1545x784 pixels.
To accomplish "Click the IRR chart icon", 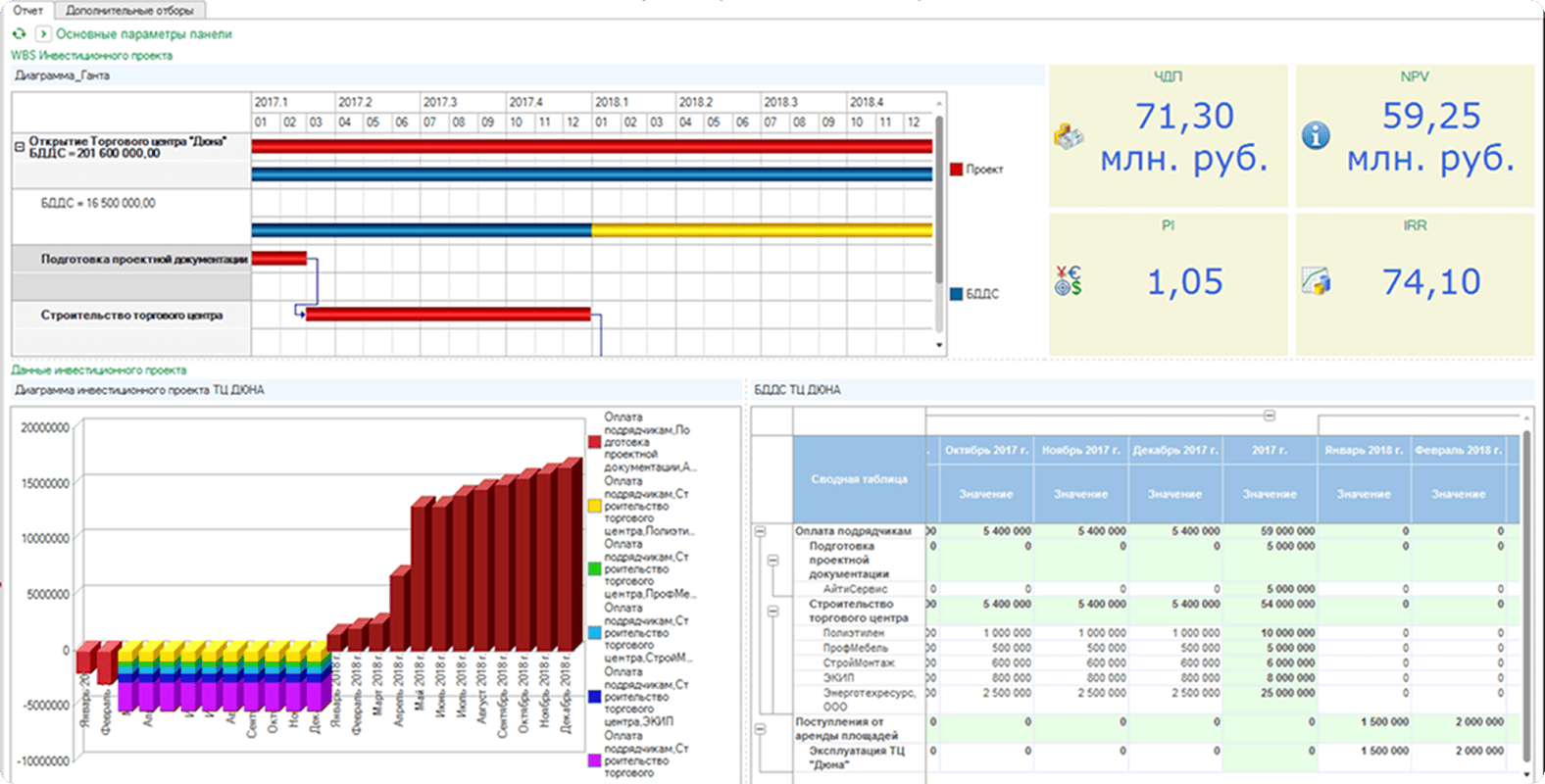I will coord(1316,281).
